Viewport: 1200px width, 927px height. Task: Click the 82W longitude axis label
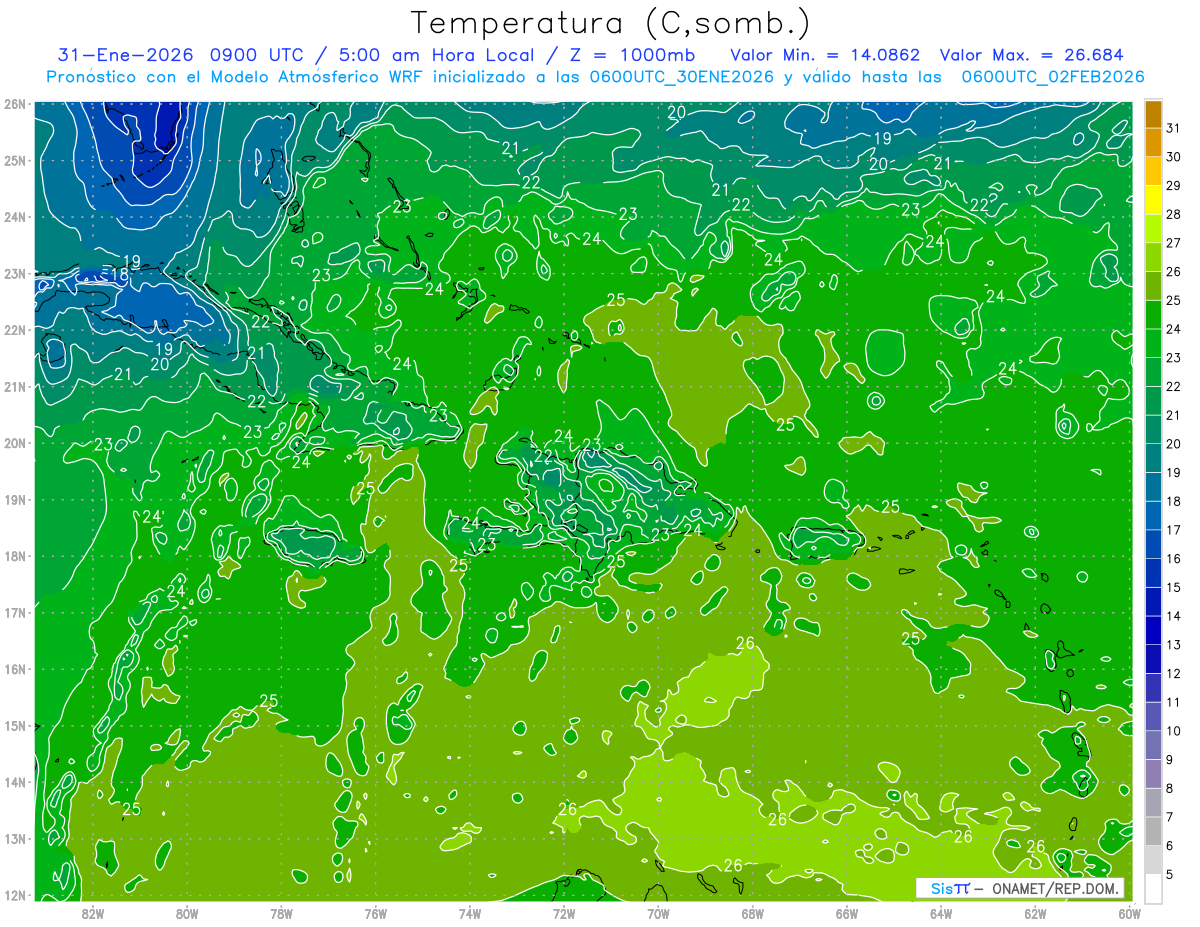pos(93,914)
